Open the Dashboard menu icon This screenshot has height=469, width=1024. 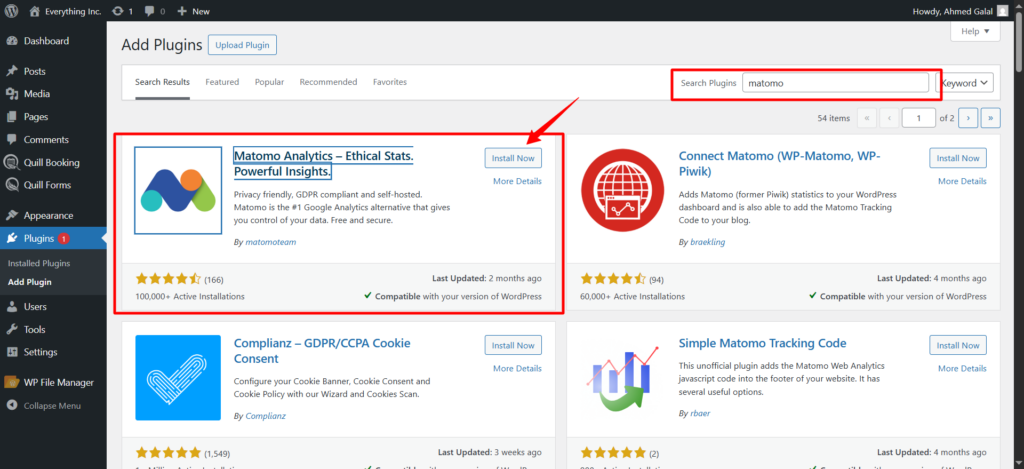[x=11, y=41]
